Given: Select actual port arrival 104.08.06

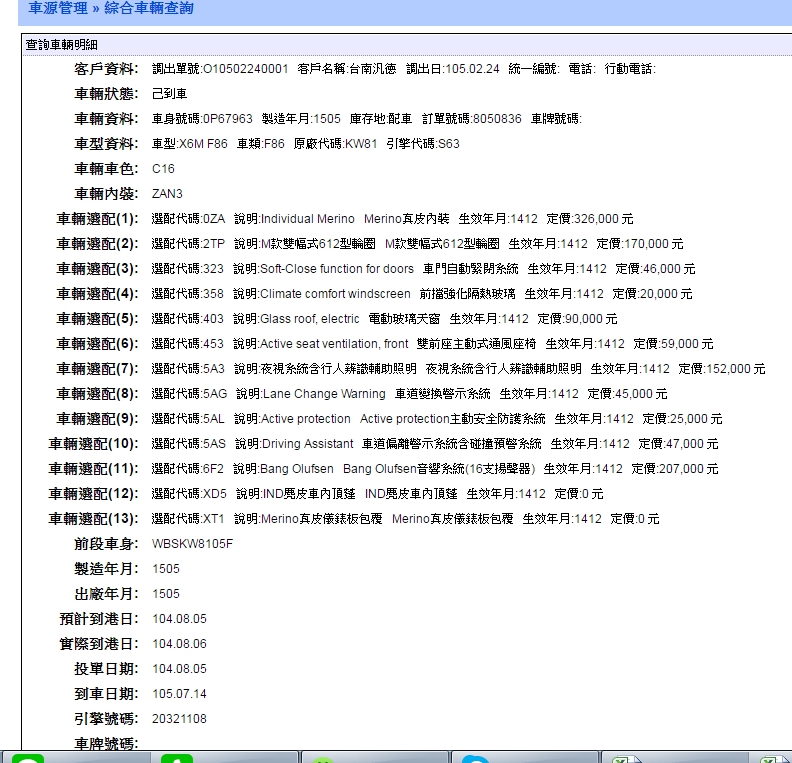Looking at the screenshot, I should tap(179, 644).
